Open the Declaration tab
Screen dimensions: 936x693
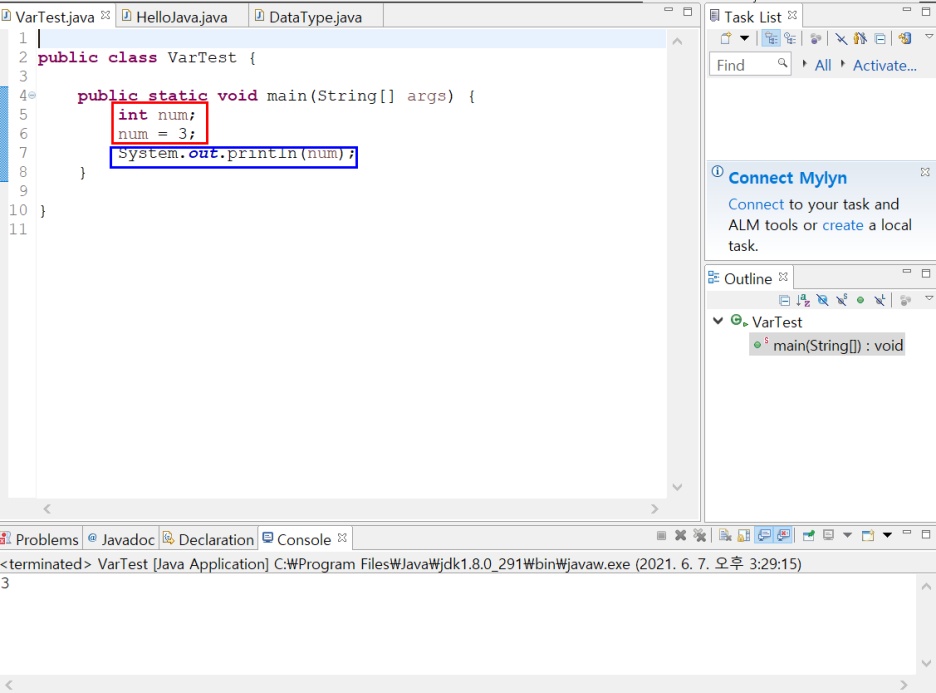[x=208, y=540]
